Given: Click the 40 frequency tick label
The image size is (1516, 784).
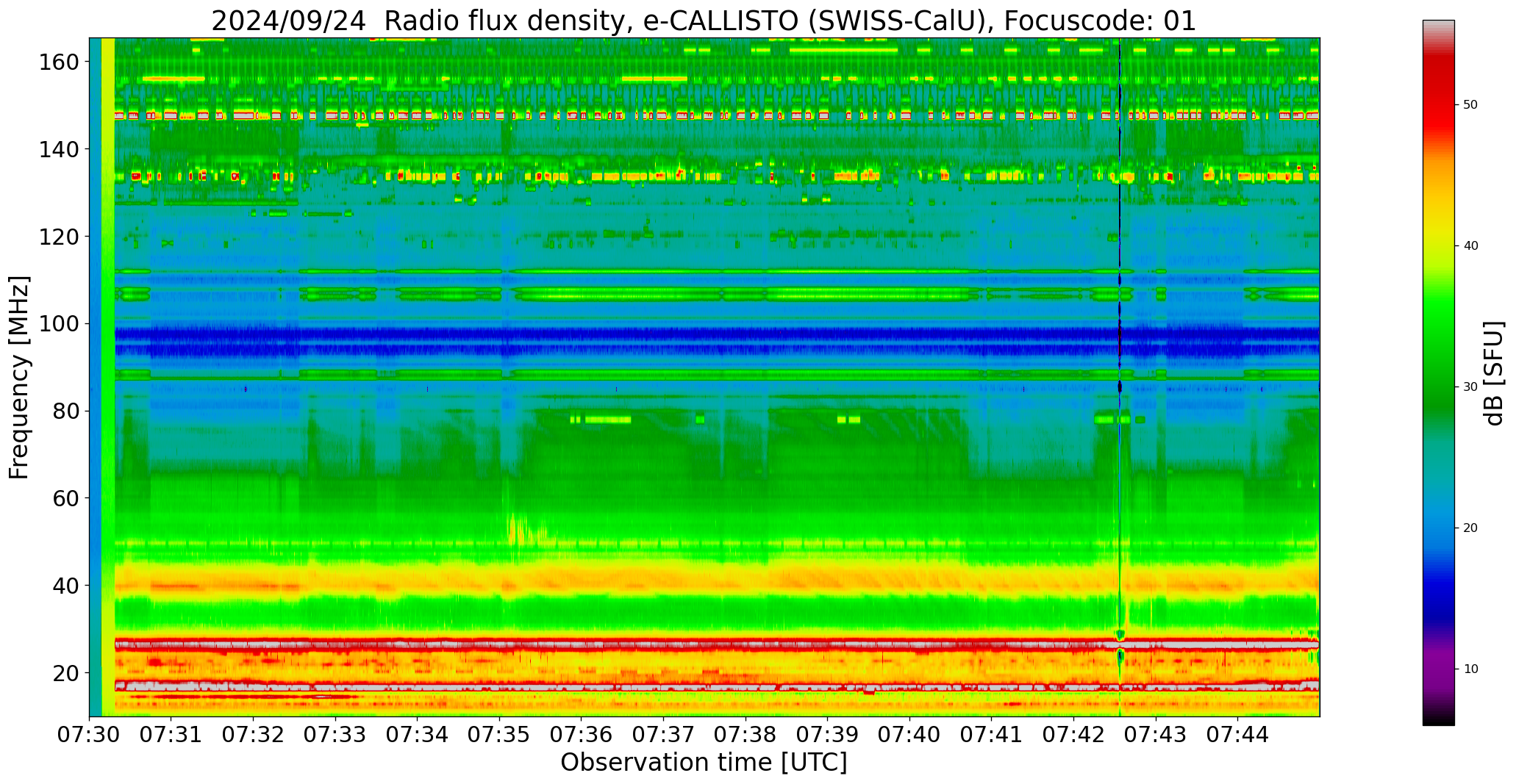Looking at the screenshot, I should (66, 585).
